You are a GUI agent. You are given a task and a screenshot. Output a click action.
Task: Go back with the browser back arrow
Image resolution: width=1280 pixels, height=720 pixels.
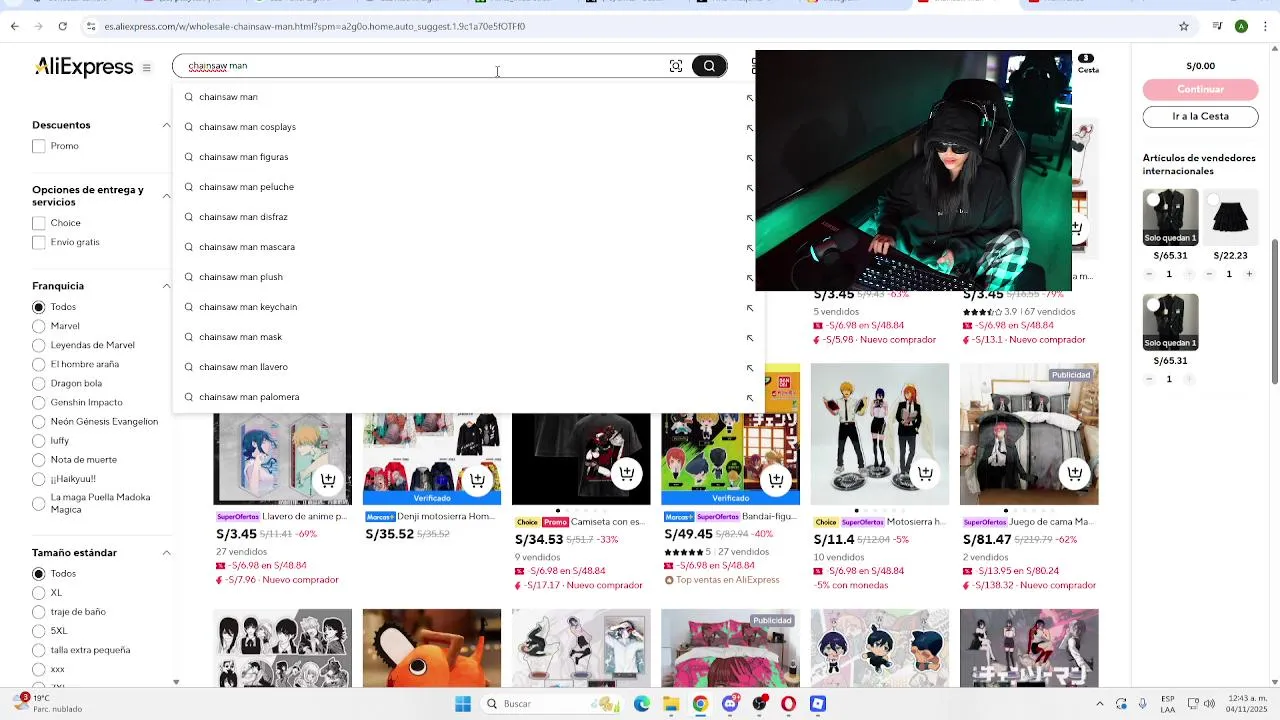(14, 26)
